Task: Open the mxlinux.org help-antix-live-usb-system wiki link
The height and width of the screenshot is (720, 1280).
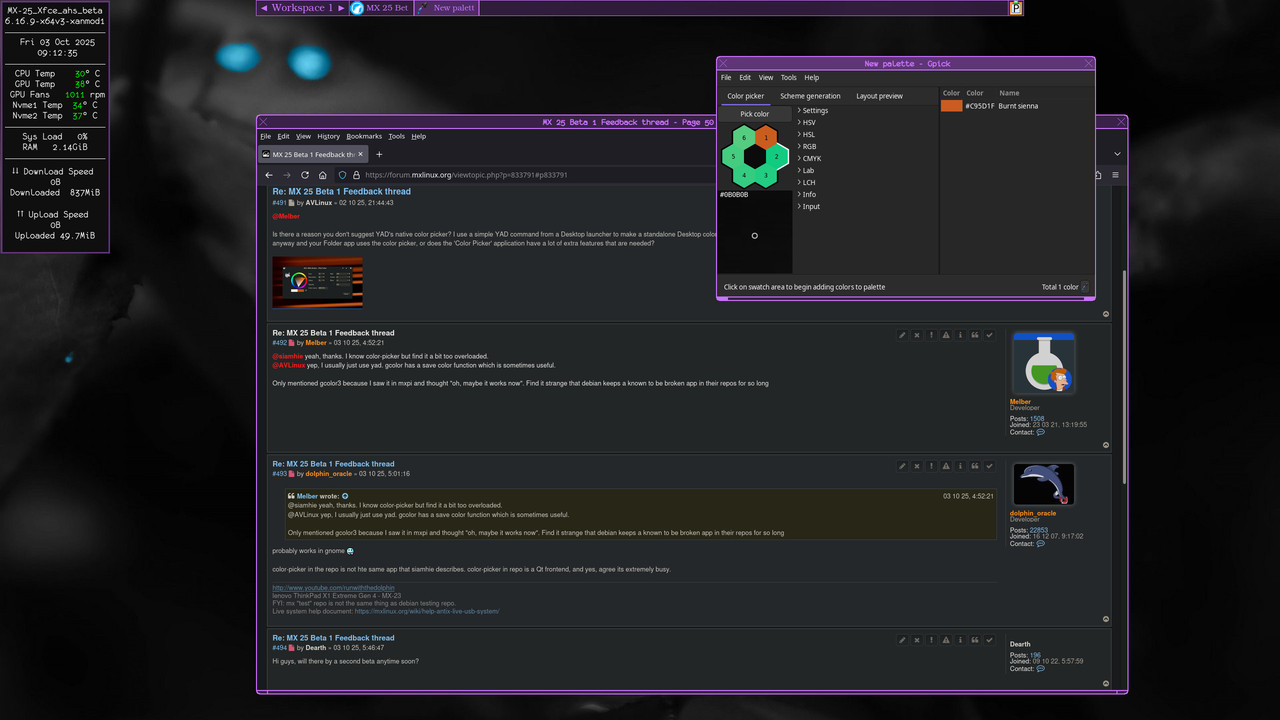Action: [427, 611]
